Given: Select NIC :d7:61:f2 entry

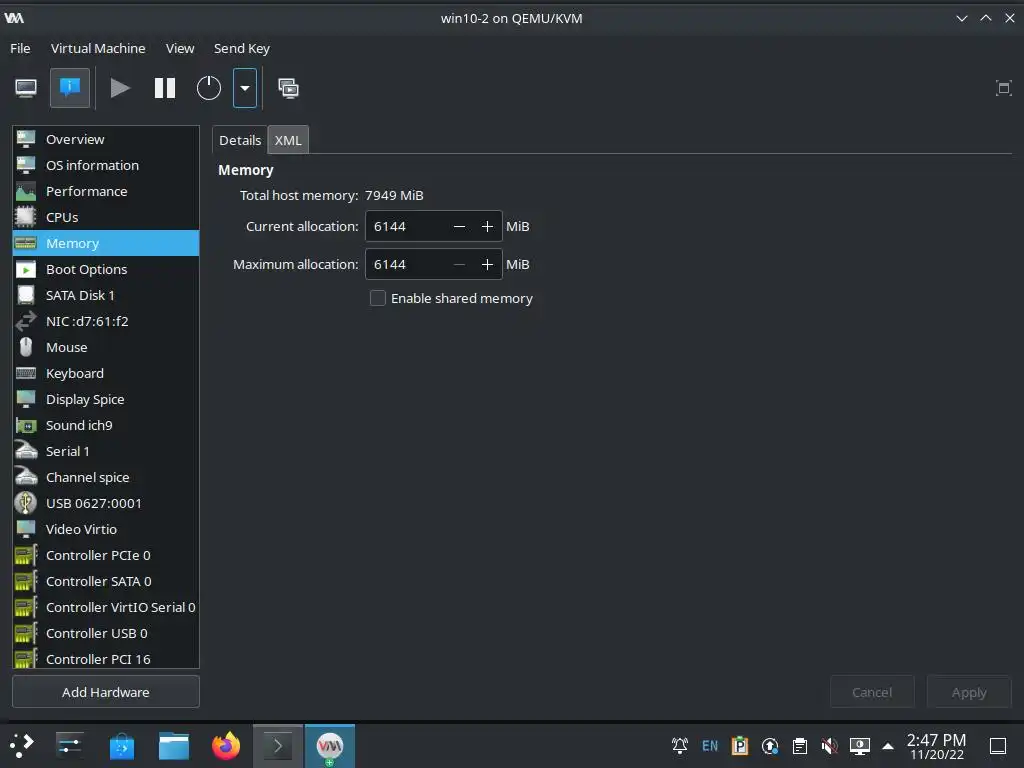Looking at the screenshot, I should point(106,321).
